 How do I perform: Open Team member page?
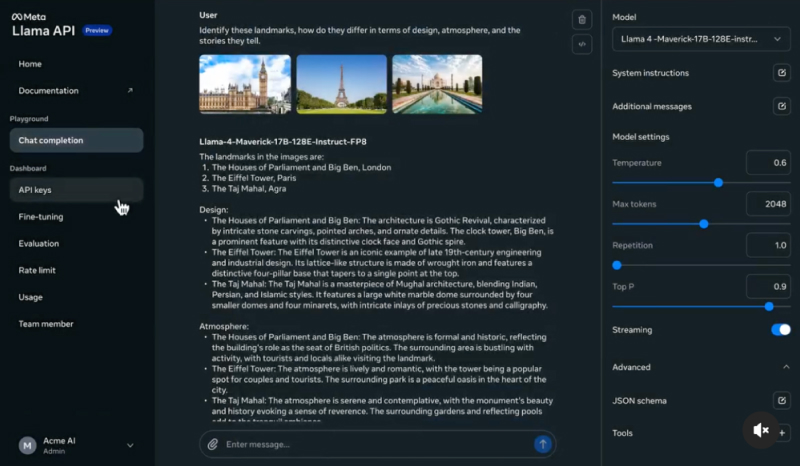(x=46, y=324)
